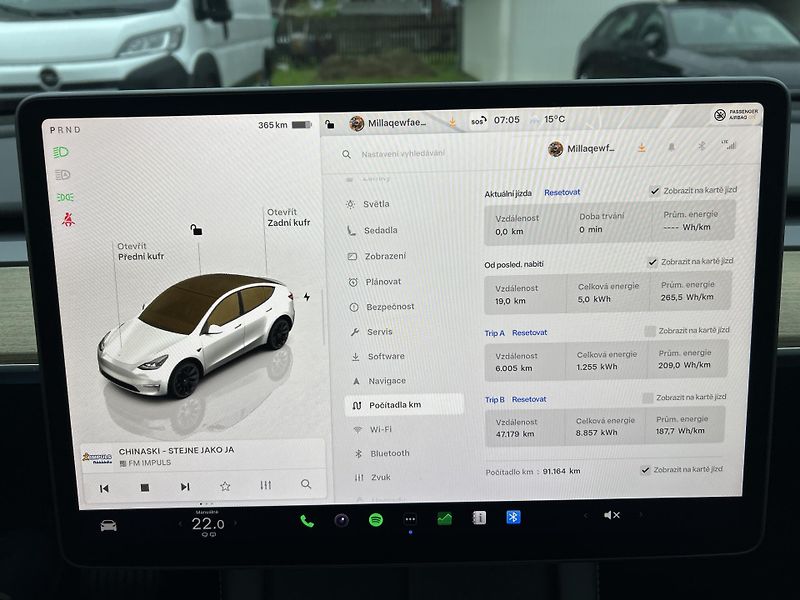Open driver profile in the top status bar
This screenshot has height=600, width=800.
click(x=387, y=123)
